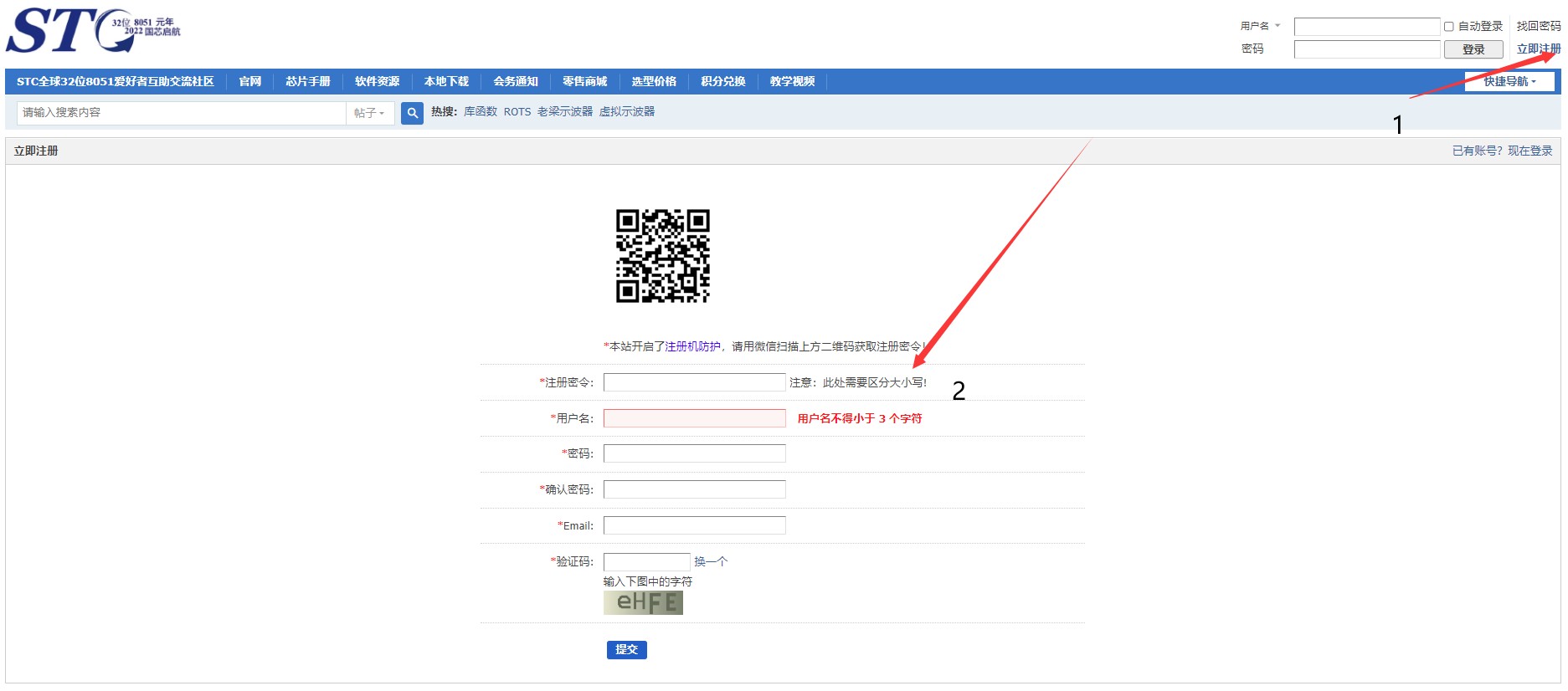Click the 热搜 label
The height and width of the screenshot is (691, 1568).
click(x=444, y=111)
